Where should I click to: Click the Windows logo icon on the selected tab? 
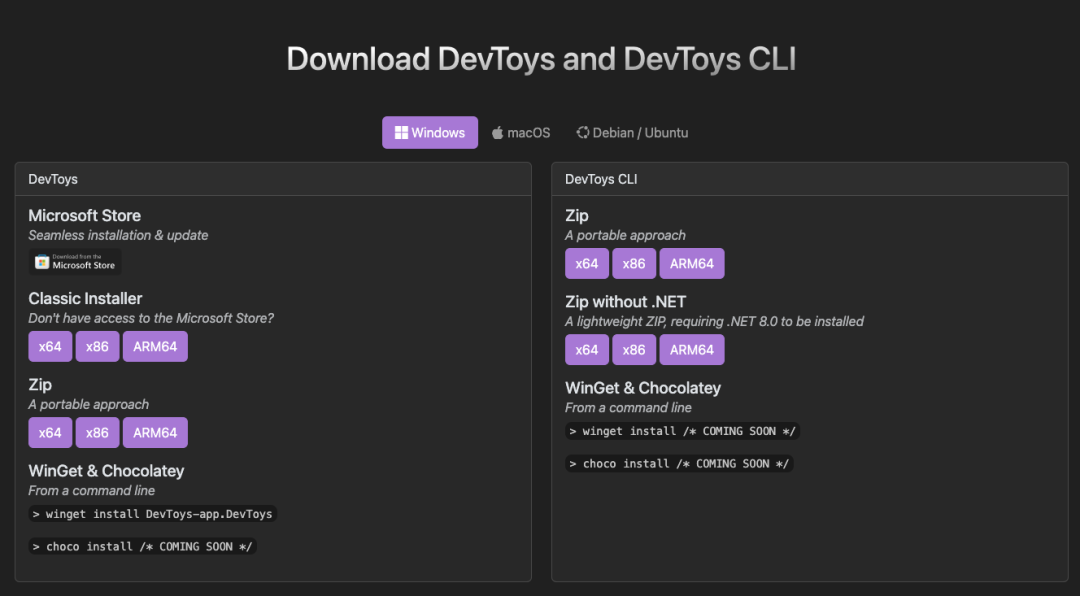[x=403, y=132]
